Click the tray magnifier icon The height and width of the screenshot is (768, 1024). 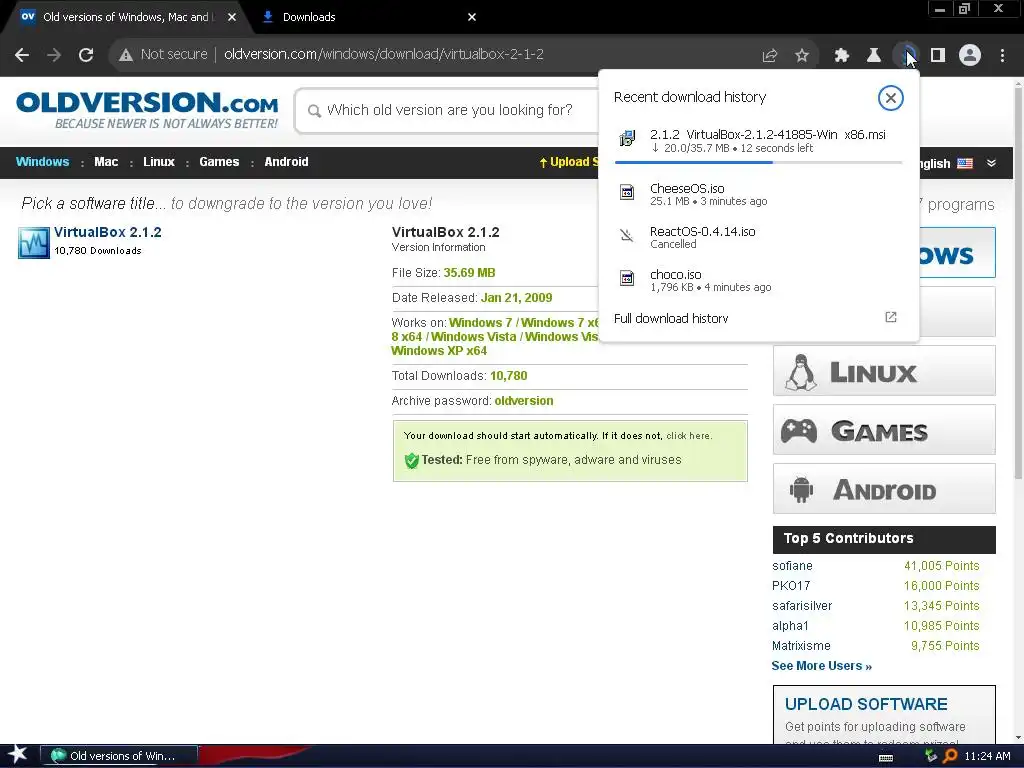(950, 756)
